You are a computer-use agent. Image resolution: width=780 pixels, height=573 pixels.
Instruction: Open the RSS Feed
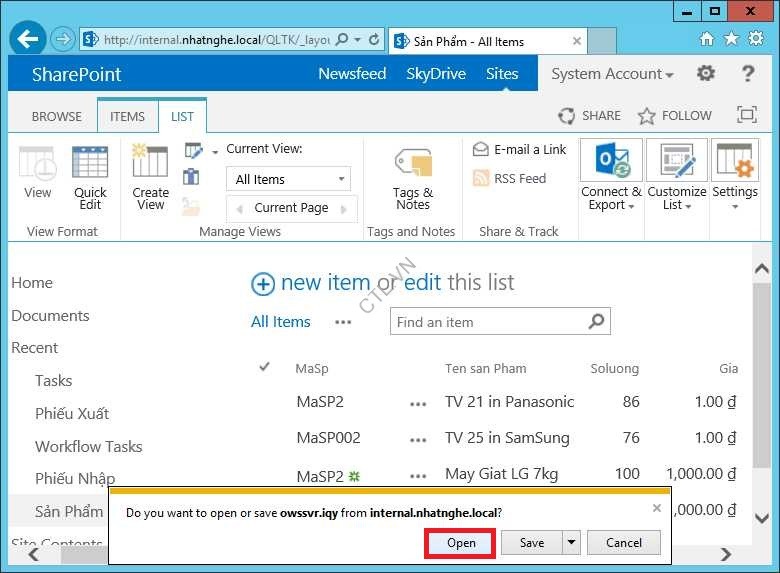509,178
